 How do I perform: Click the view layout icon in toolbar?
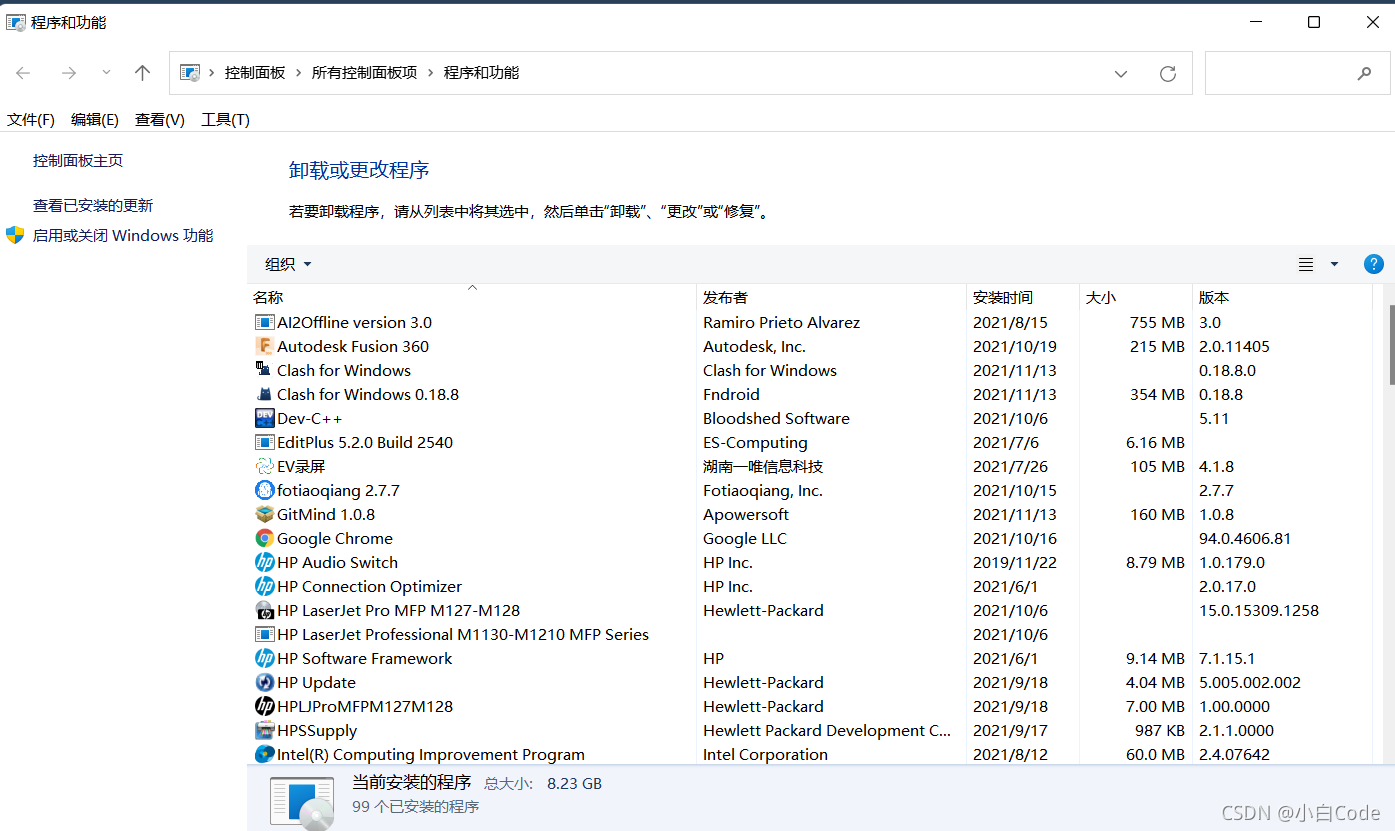1305,264
